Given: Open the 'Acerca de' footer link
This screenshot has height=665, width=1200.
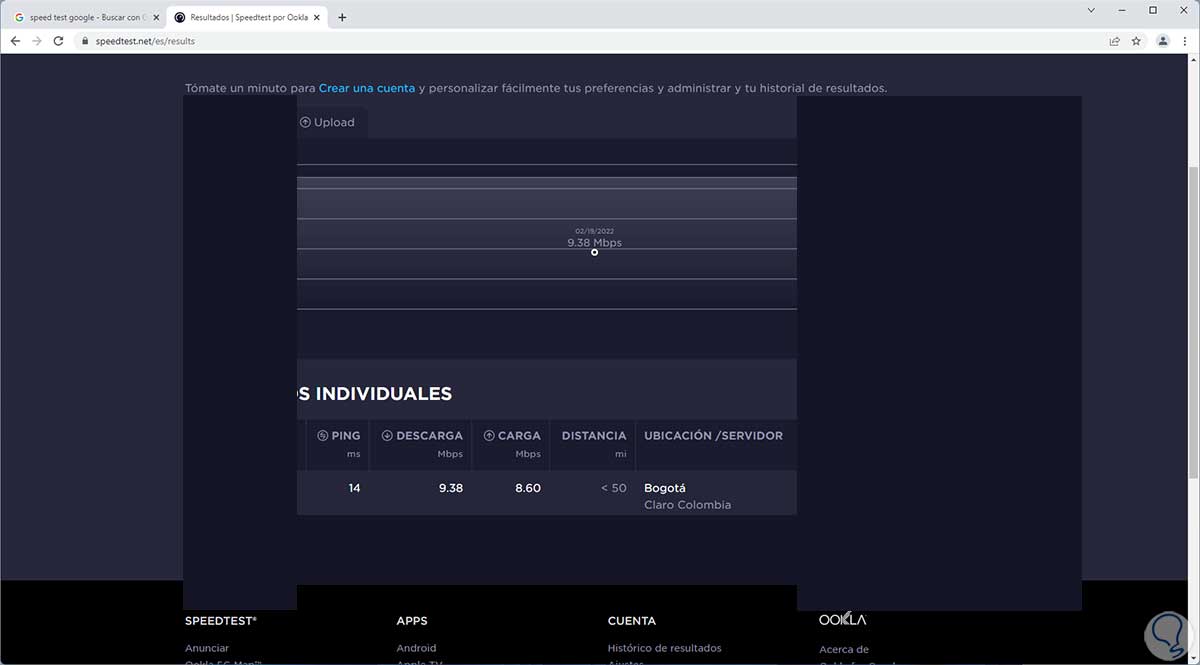Looking at the screenshot, I should pos(844,650).
